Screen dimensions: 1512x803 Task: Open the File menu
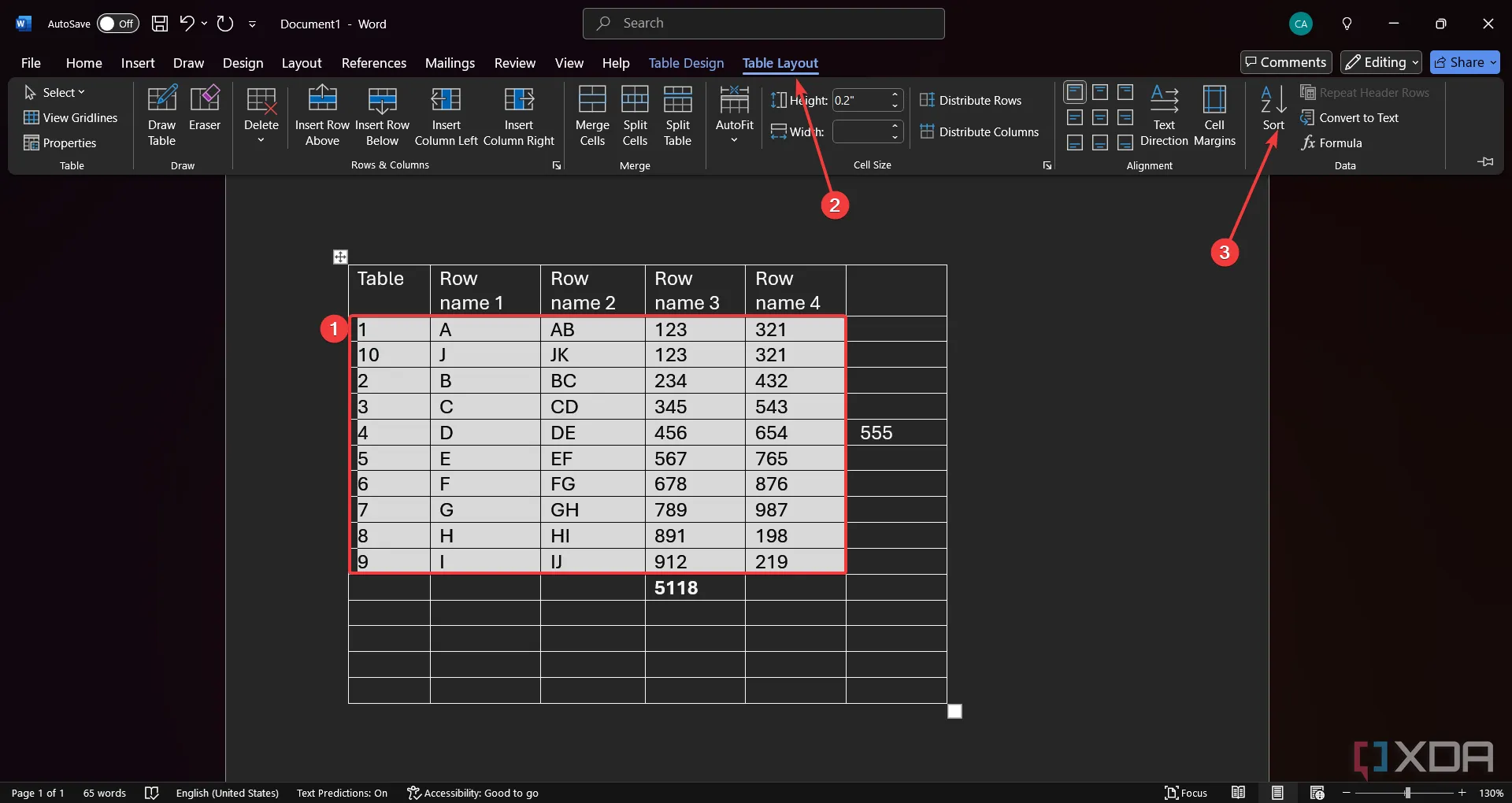31,63
